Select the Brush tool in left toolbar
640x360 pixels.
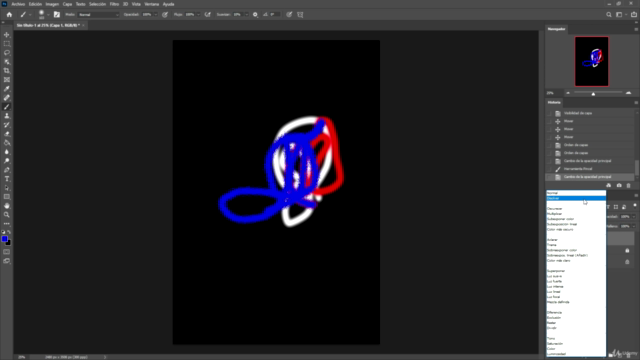(x=7, y=107)
